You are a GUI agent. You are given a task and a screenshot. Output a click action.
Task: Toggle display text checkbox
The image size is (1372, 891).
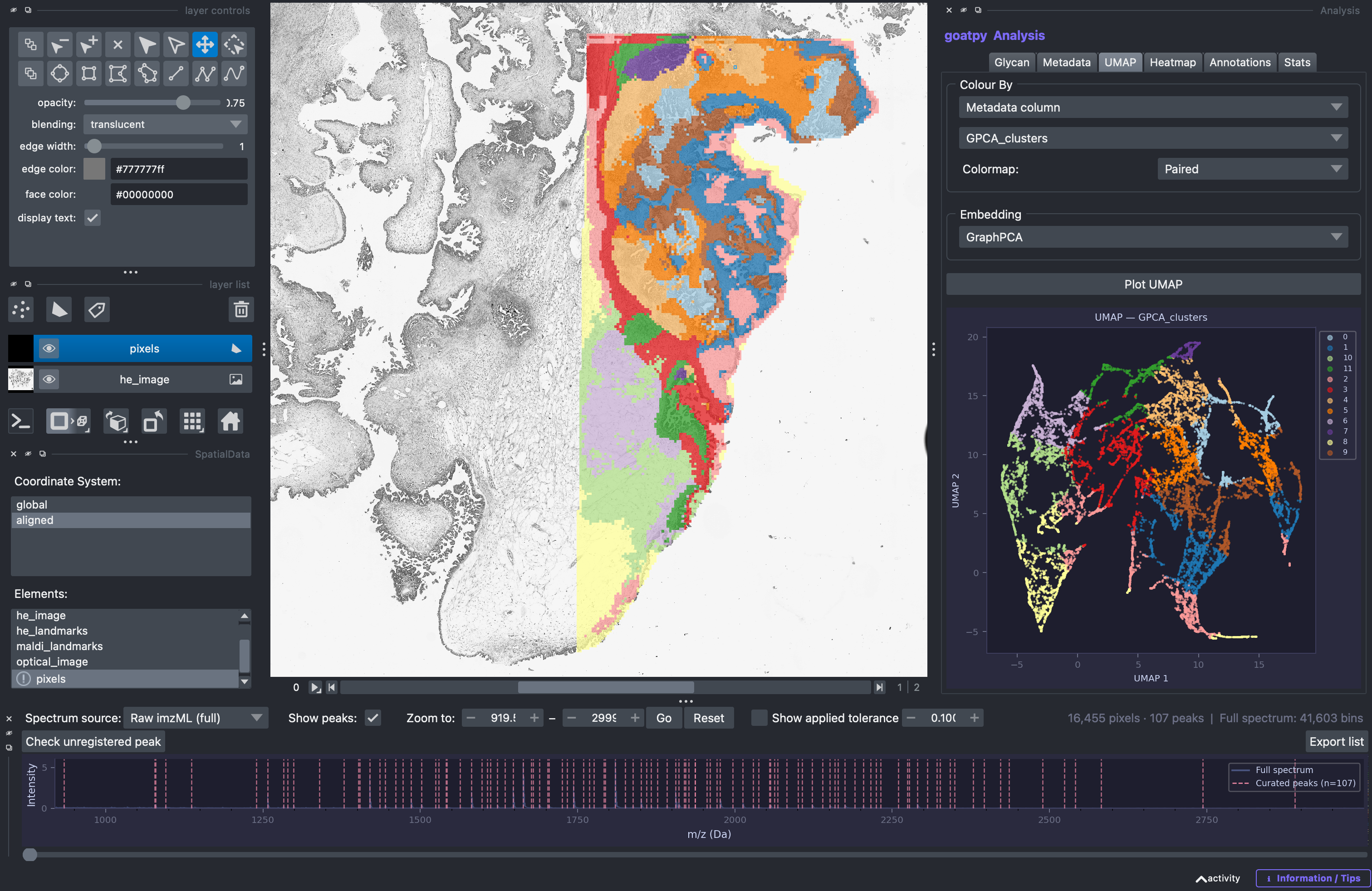click(x=92, y=218)
